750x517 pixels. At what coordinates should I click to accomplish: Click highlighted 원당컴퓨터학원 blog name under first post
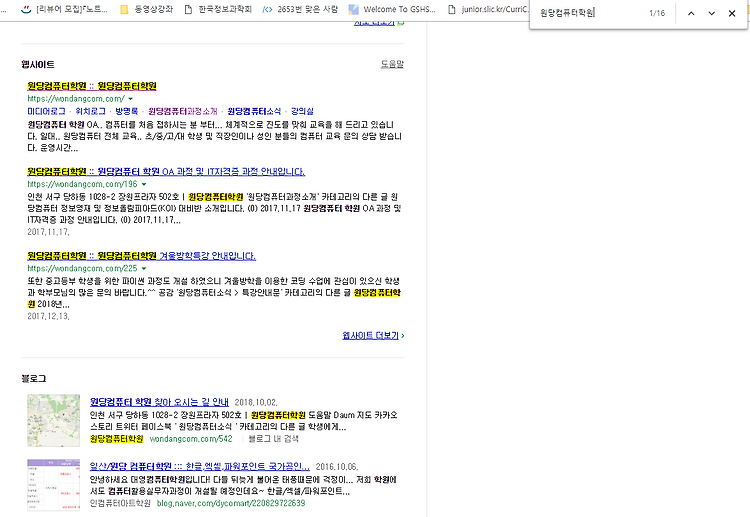click(x=117, y=439)
